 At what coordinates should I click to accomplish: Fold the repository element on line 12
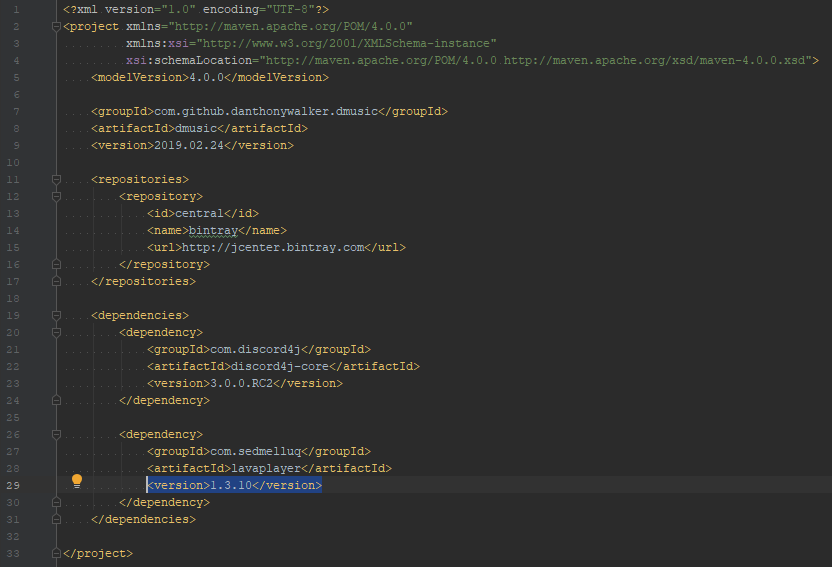tap(56, 196)
